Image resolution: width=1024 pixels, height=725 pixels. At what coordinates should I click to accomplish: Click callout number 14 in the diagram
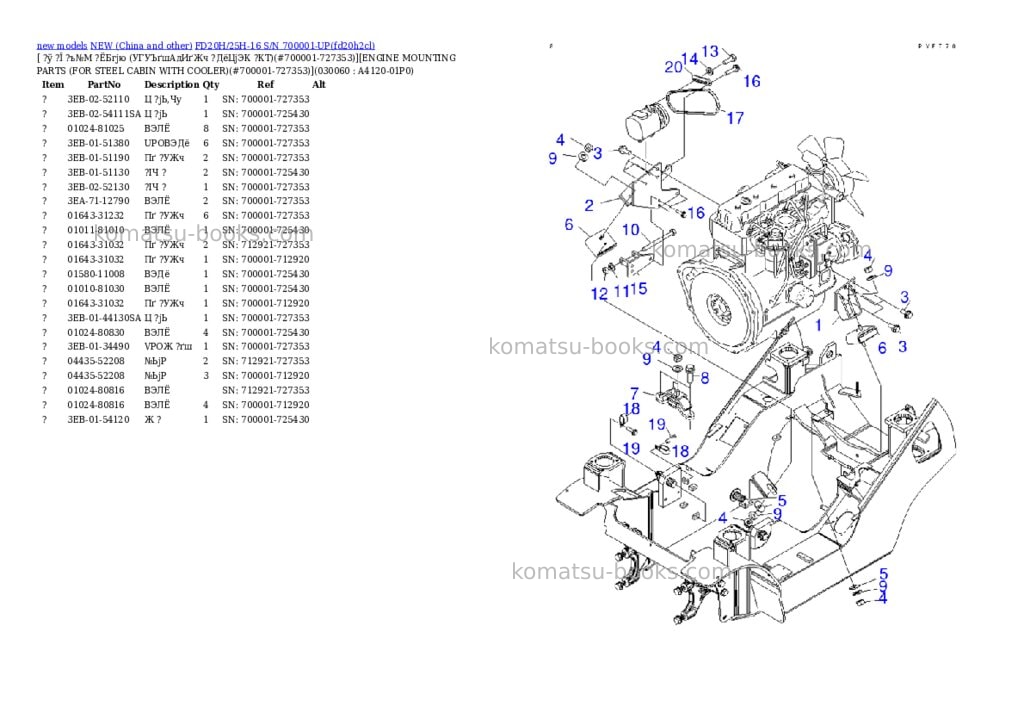690,59
